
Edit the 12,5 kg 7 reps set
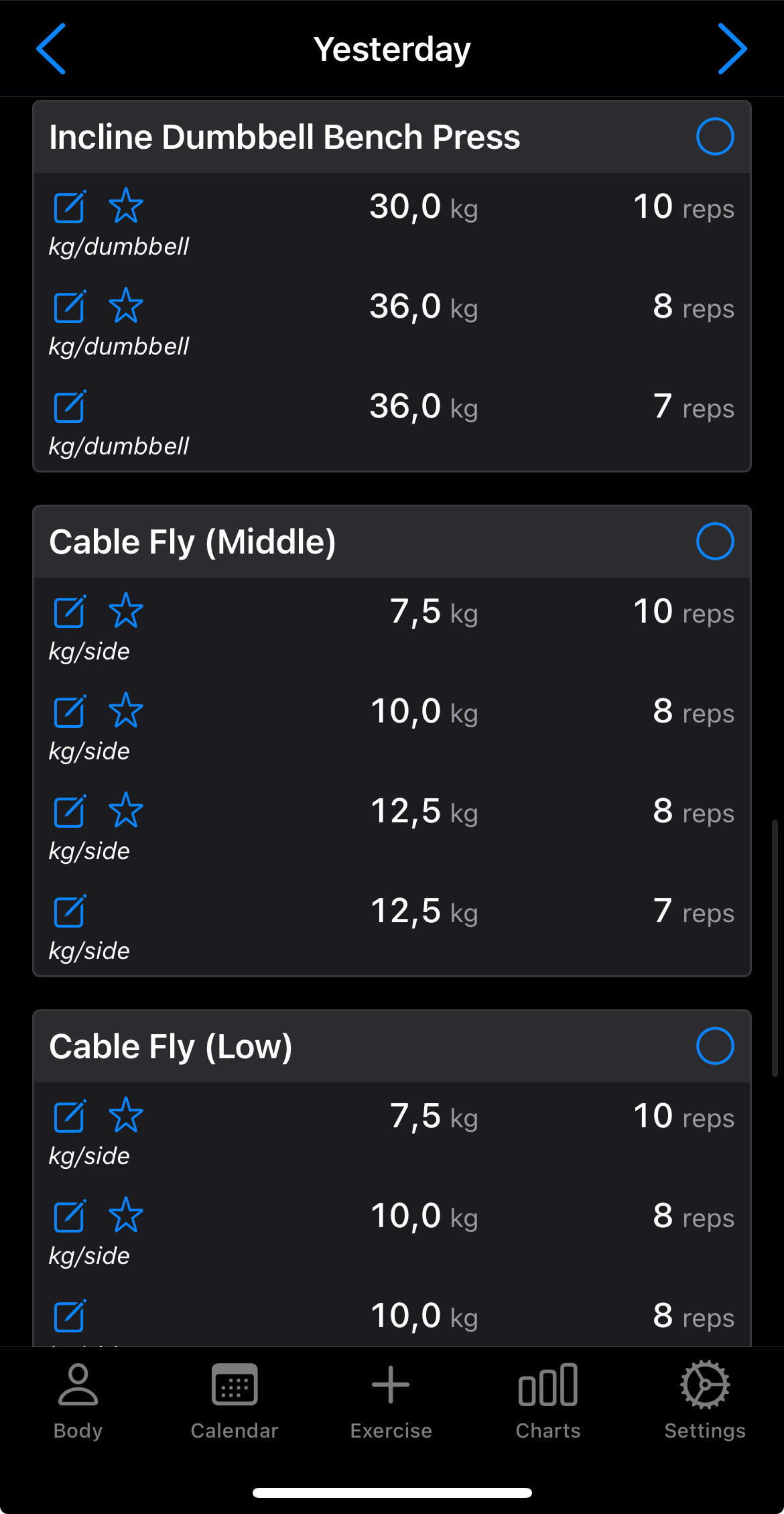point(70,911)
